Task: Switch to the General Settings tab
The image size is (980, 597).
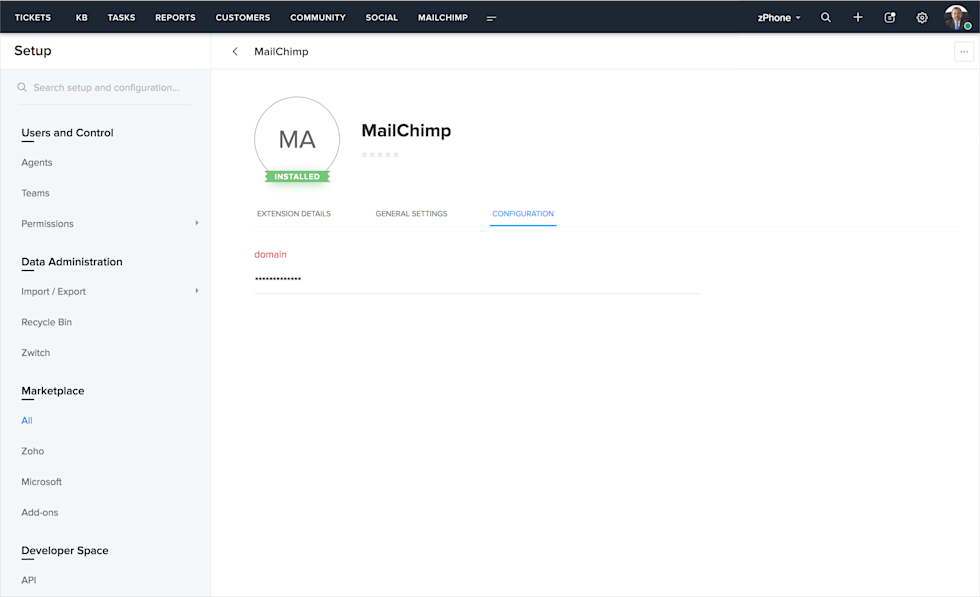Action: [x=411, y=213]
